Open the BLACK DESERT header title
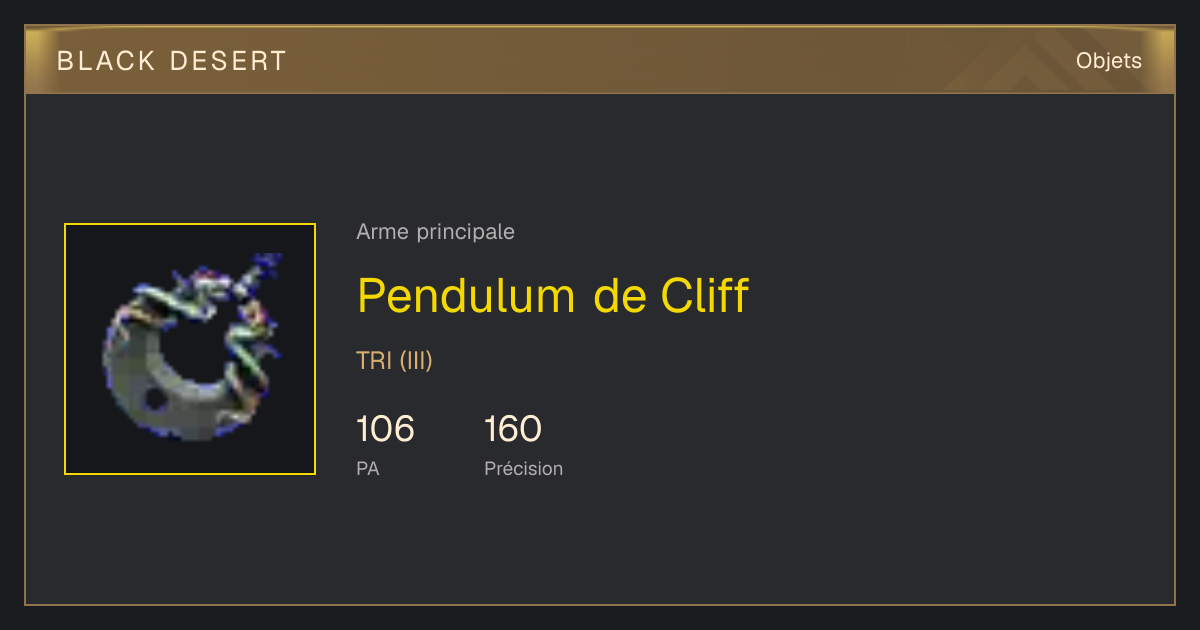Viewport: 1200px width, 630px height. 172,61
